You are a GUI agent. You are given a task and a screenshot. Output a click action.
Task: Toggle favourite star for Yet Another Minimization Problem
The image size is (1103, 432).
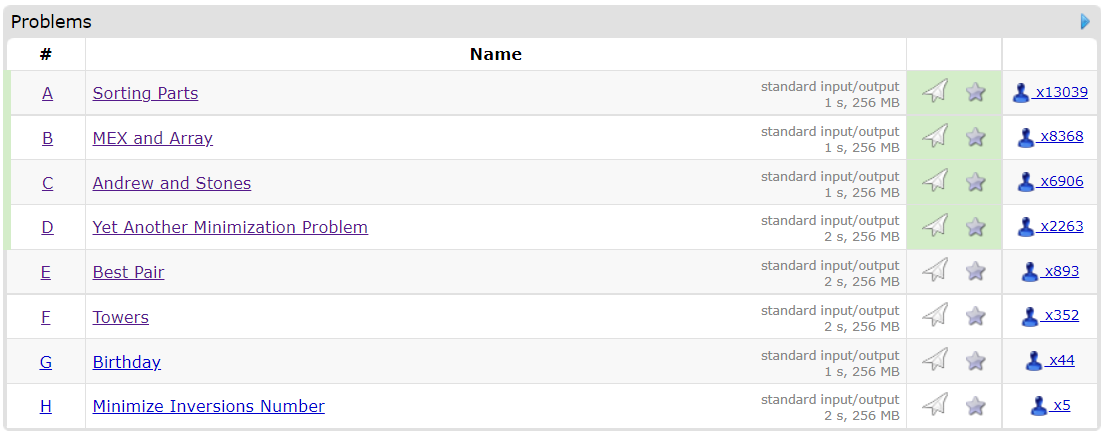(976, 227)
